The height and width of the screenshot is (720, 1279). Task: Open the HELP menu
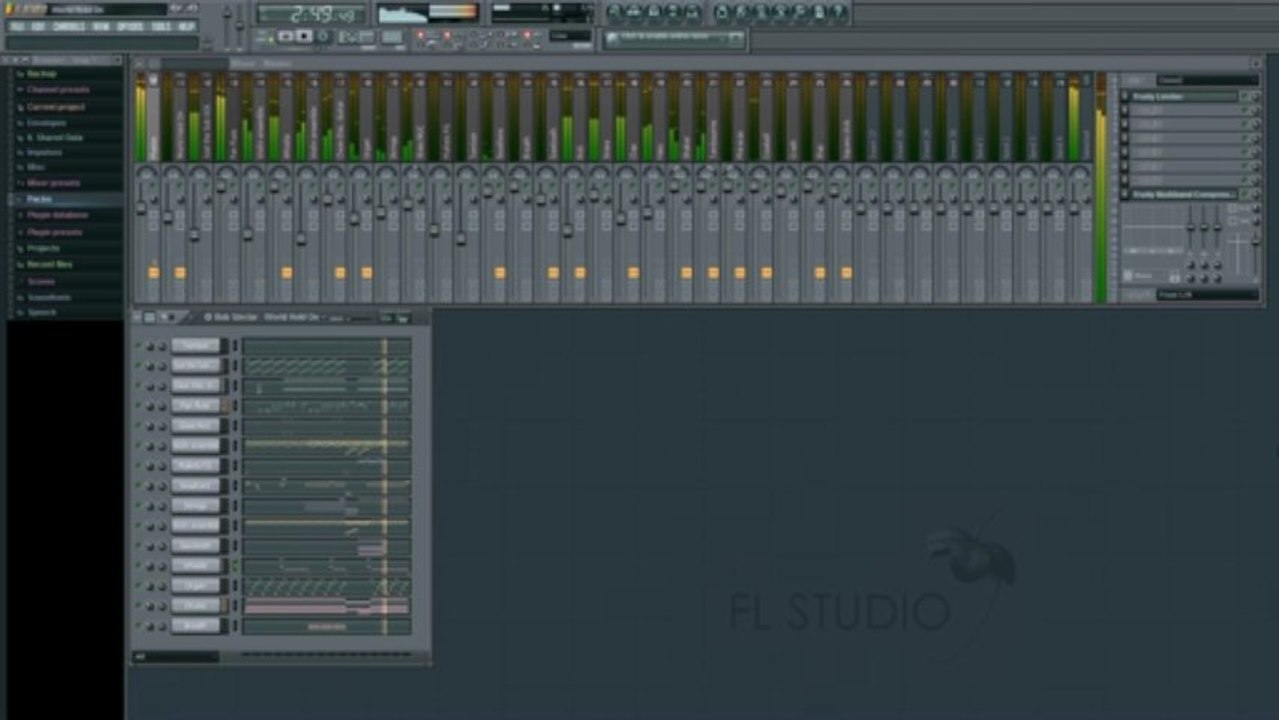(186, 26)
